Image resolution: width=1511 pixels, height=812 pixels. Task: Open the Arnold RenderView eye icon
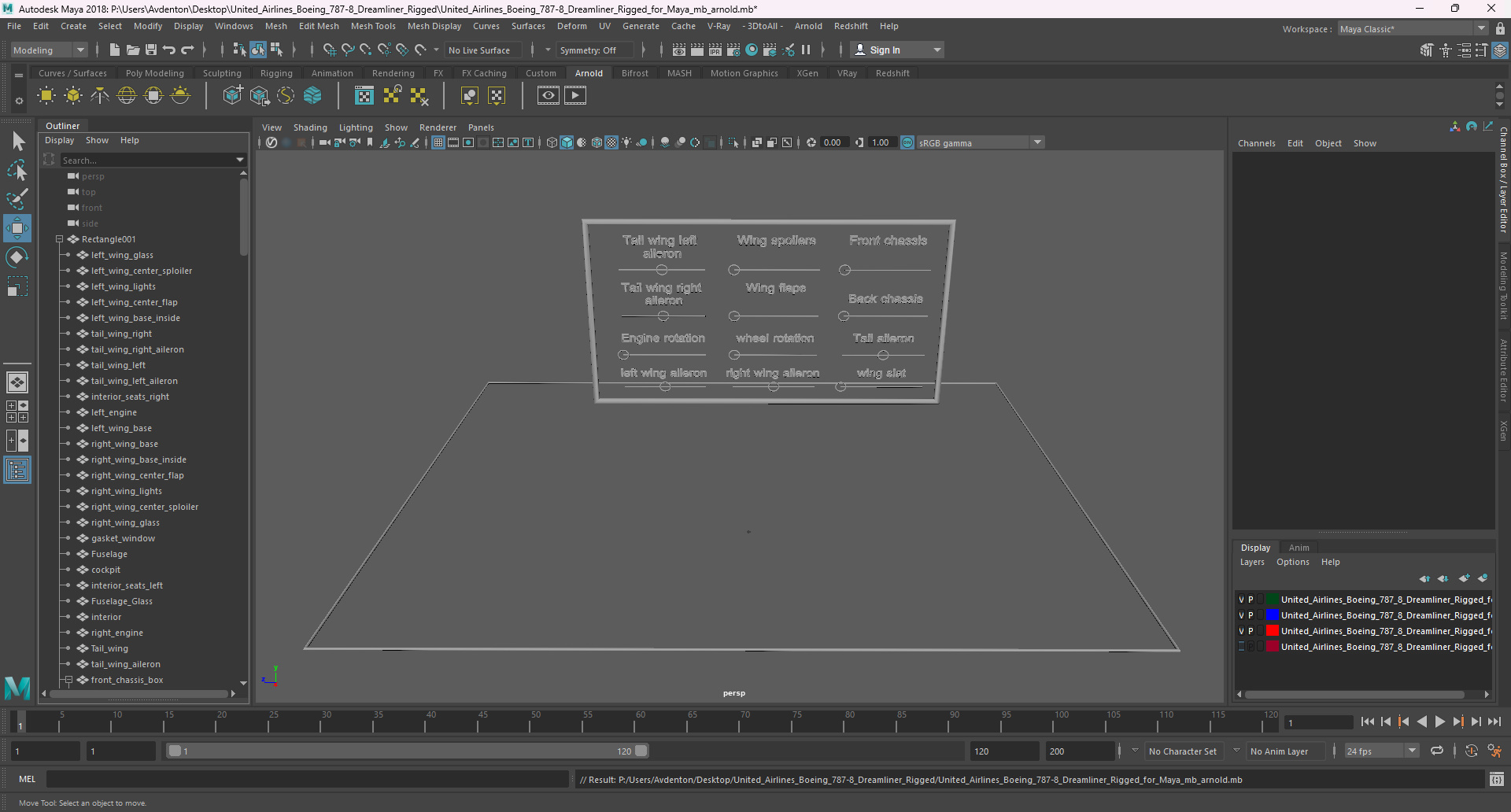(x=549, y=96)
